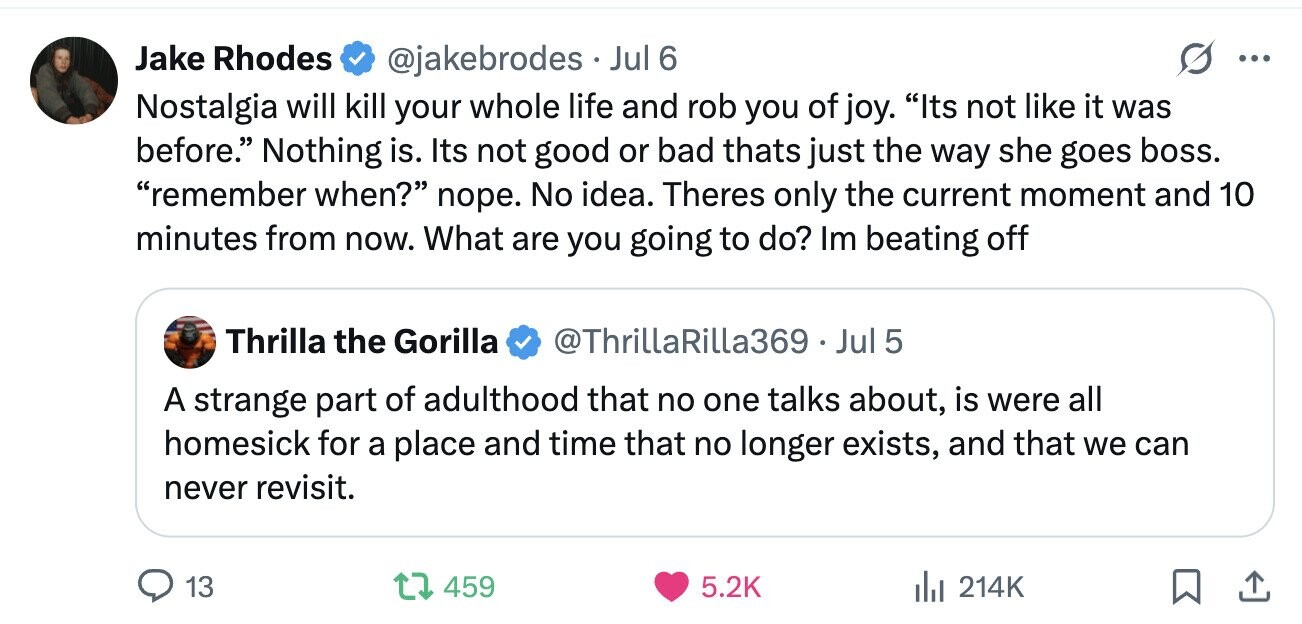Open Jake Rhodes profile avatar
The width and height of the screenshot is (1302, 624).
point(74,81)
